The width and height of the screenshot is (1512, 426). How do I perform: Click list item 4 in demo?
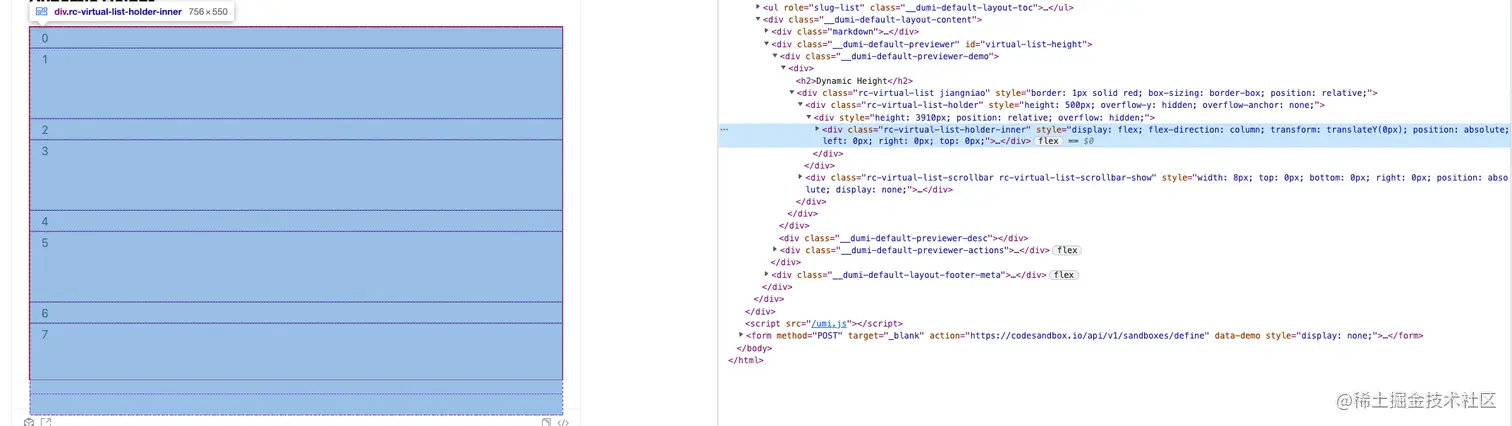tap(296, 221)
